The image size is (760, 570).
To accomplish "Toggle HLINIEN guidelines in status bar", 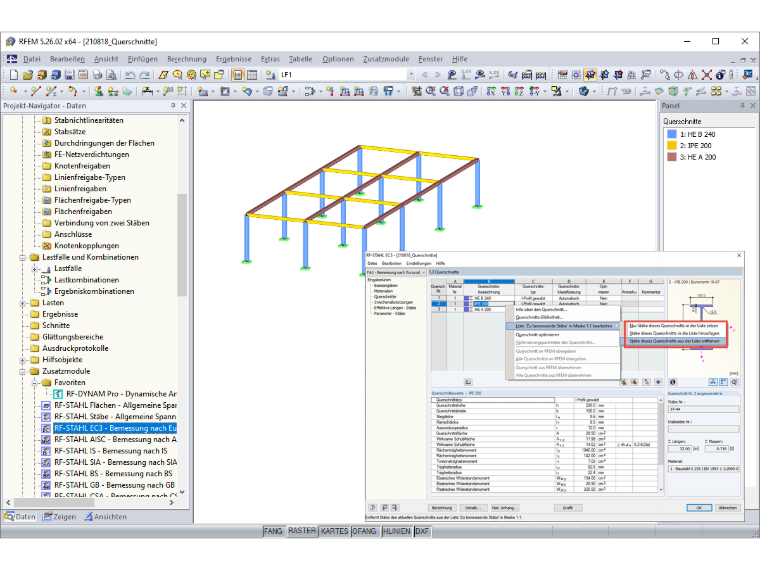I will [396, 531].
